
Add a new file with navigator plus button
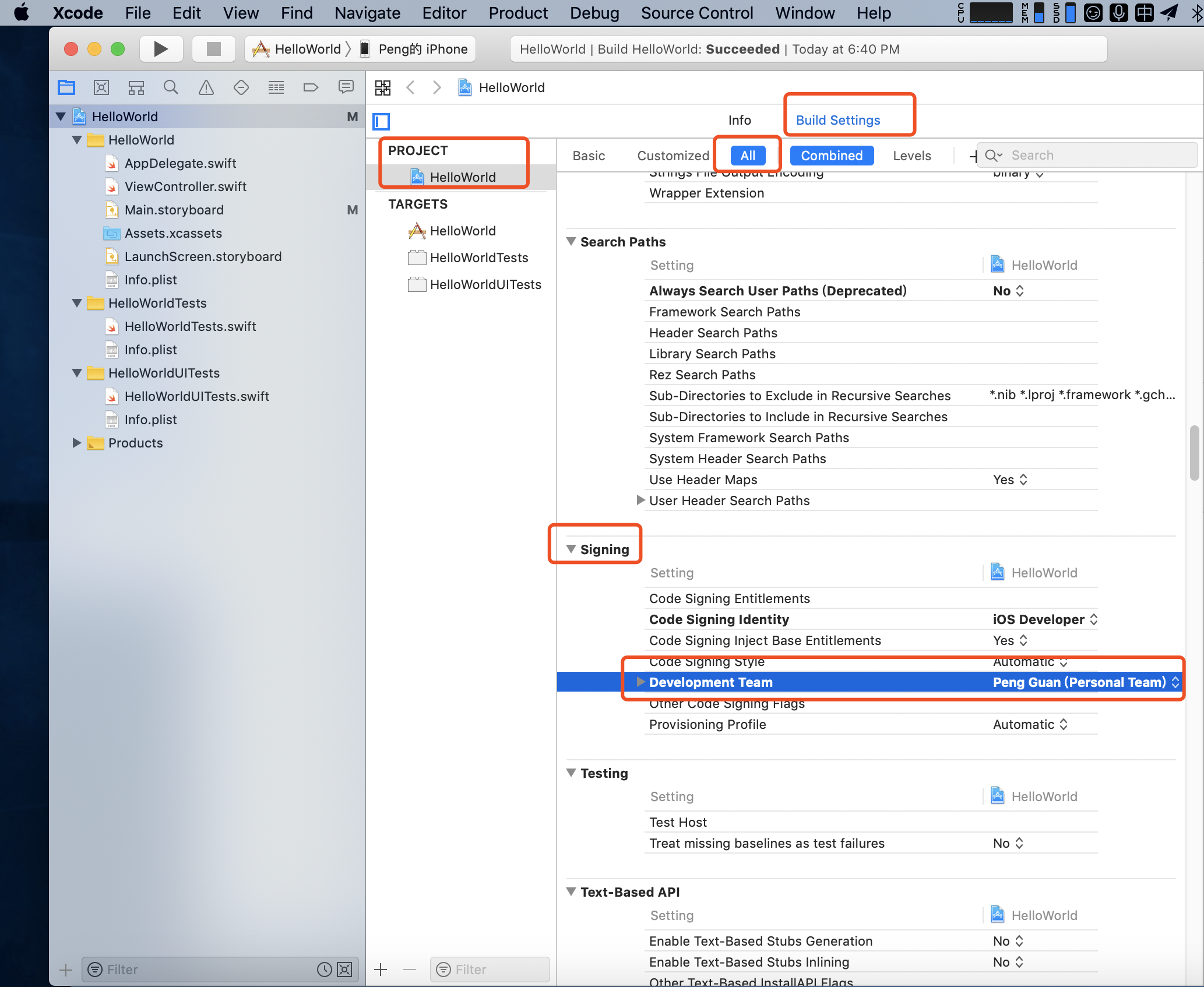click(x=66, y=970)
